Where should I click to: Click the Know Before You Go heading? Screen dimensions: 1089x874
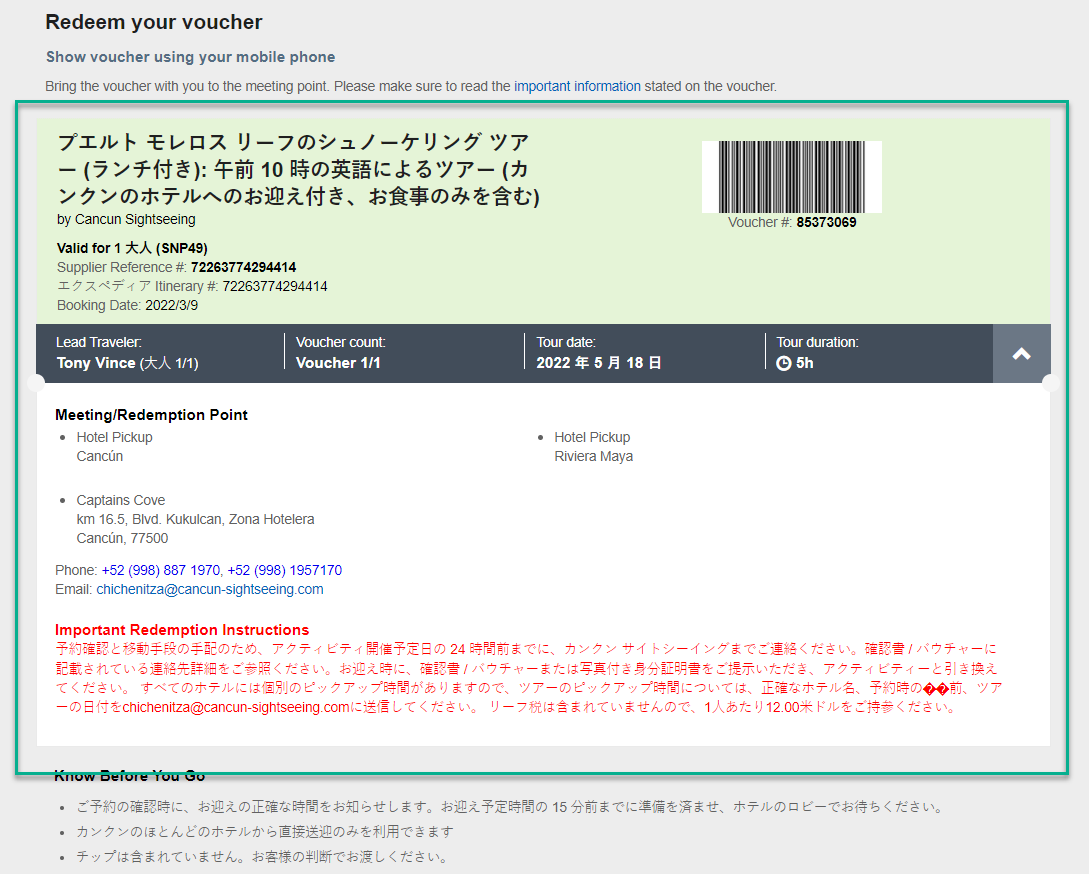point(130,776)
